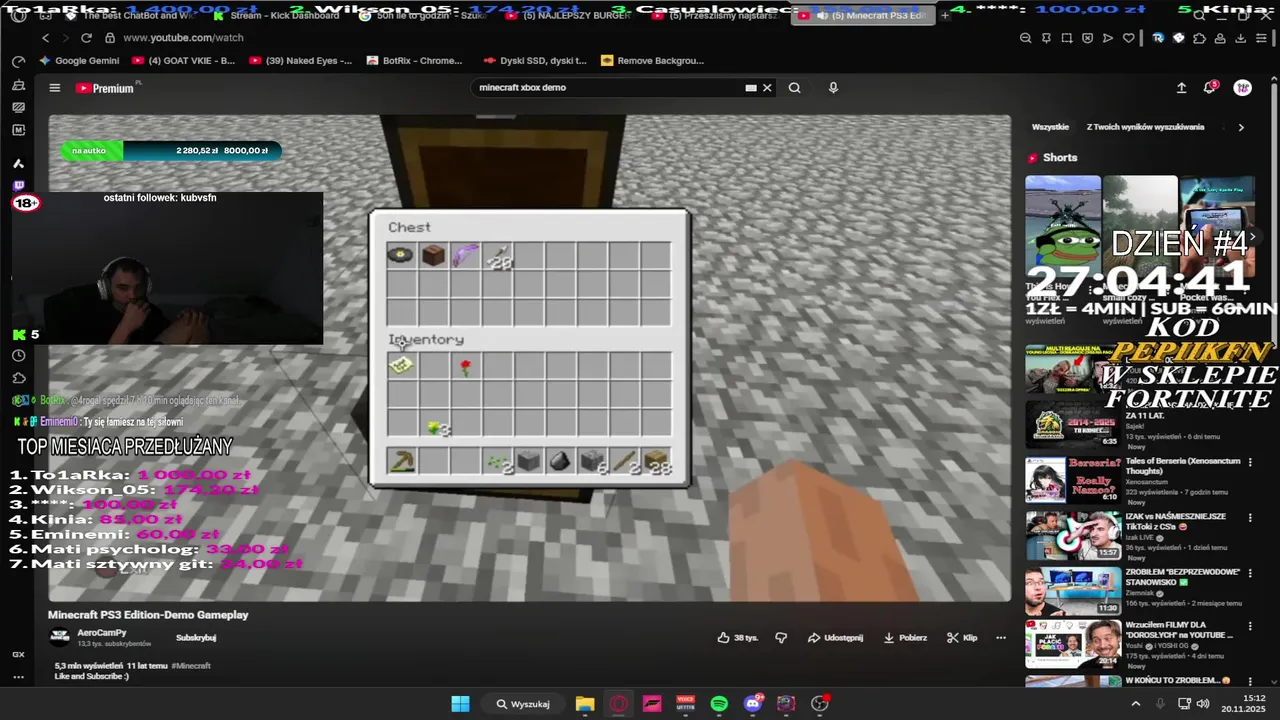Open the address bar search zoom icon
The image size is (1280, 720).
click(1026, 38)
